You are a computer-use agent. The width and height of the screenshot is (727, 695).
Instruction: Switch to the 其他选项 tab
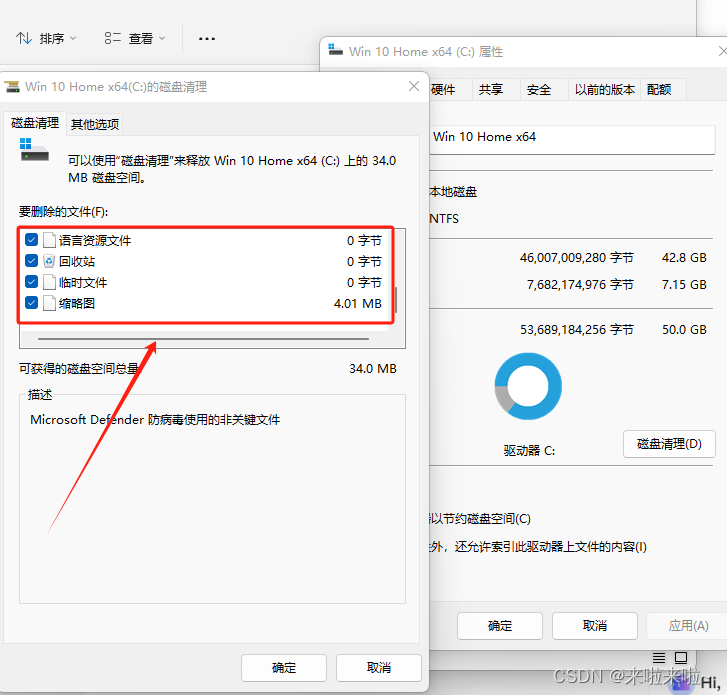click(95, 124)
